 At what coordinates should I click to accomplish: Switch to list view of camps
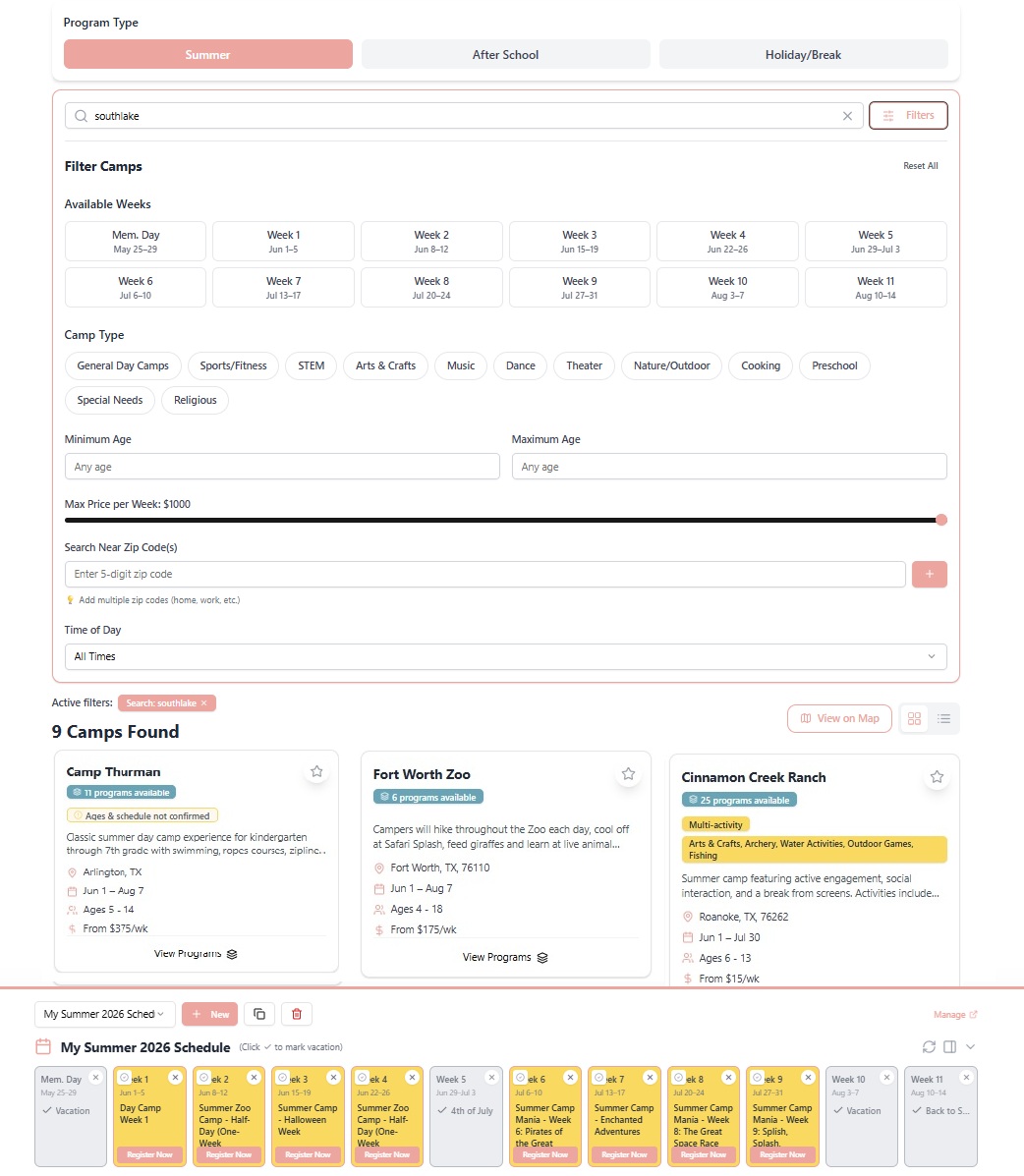tap(943, 718)
